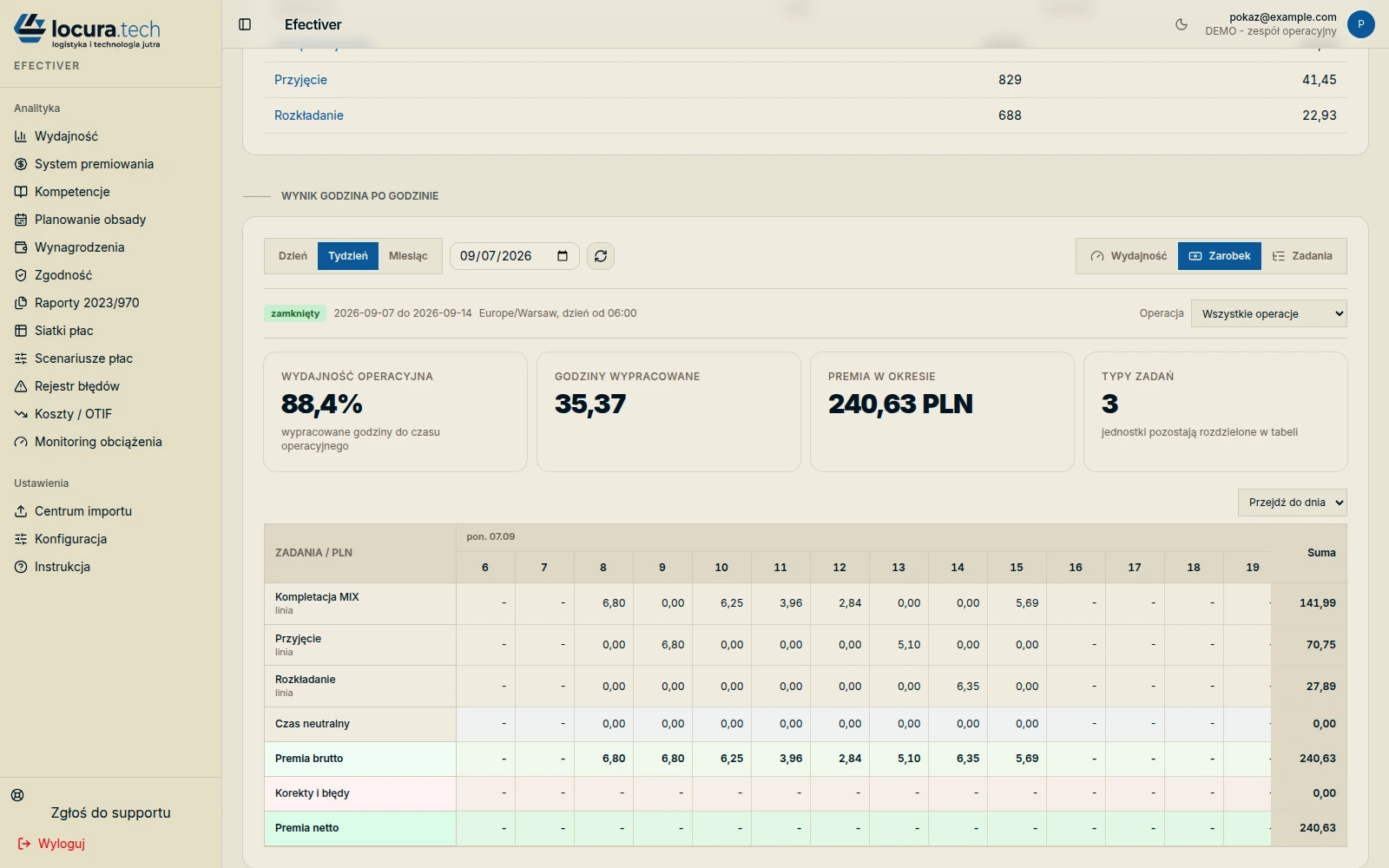Switch to dark mode moon icon

[1182, 24]
